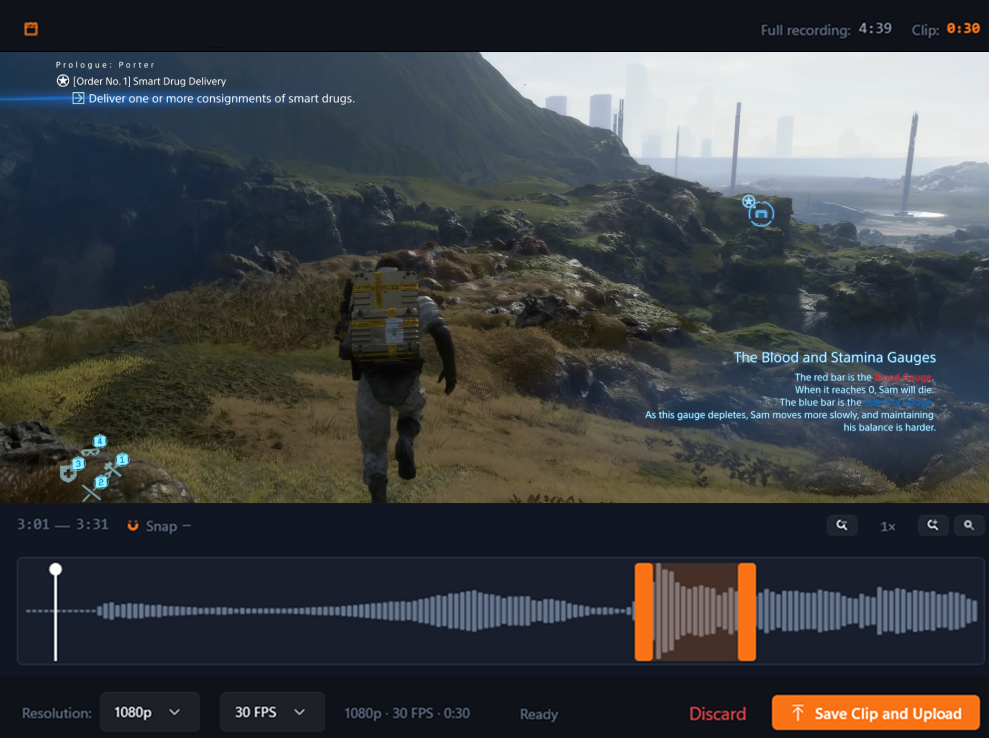Screen dimensions: 989x738
Task: Reset timeline zoom with the plain magnifier
Action: tap(969, 525)
